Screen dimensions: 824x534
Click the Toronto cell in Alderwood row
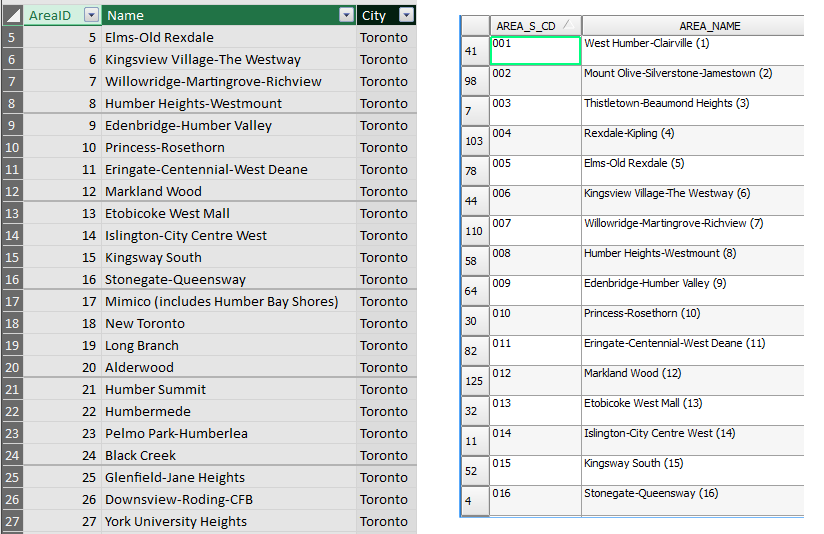386,367
